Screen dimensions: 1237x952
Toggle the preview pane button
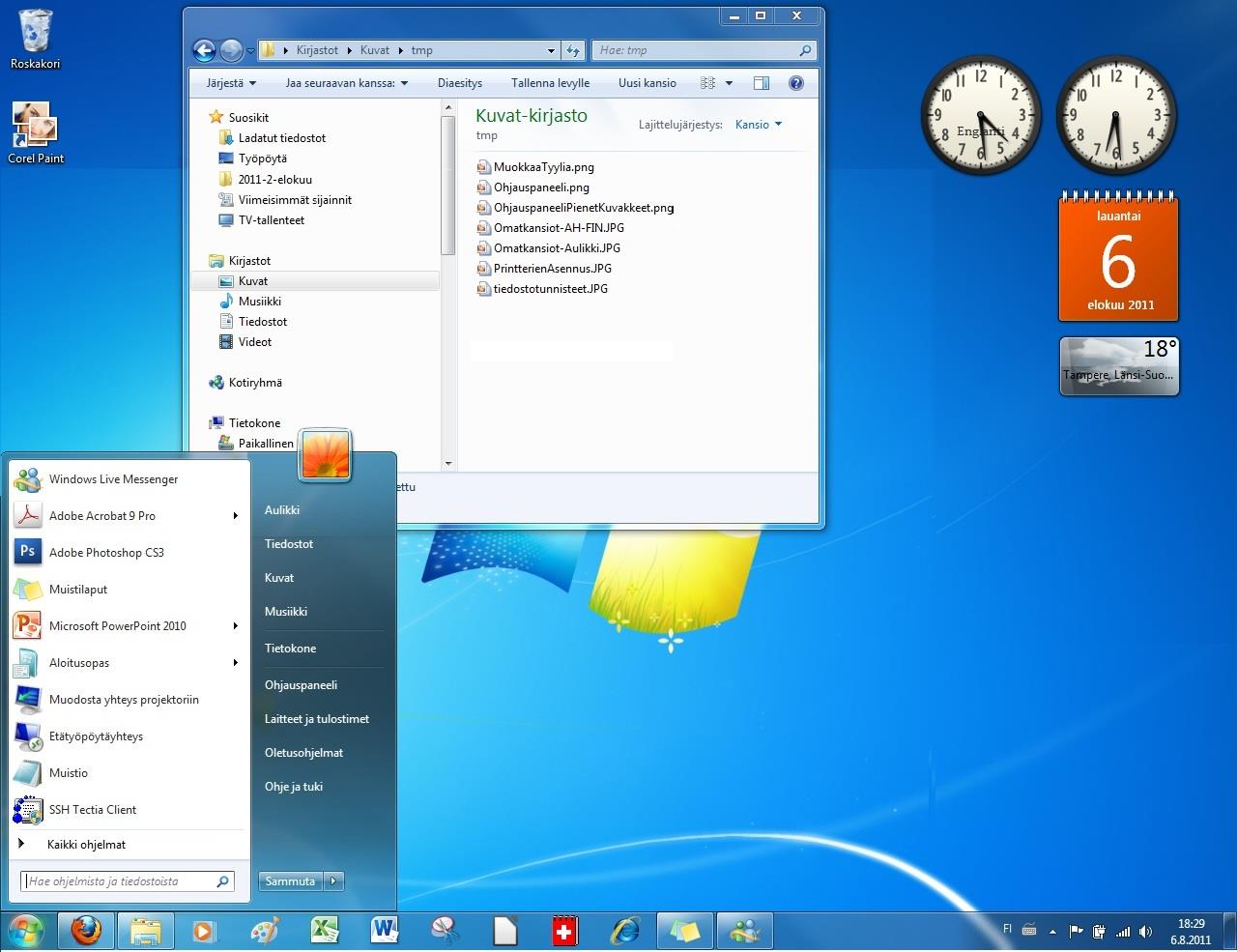762,83
